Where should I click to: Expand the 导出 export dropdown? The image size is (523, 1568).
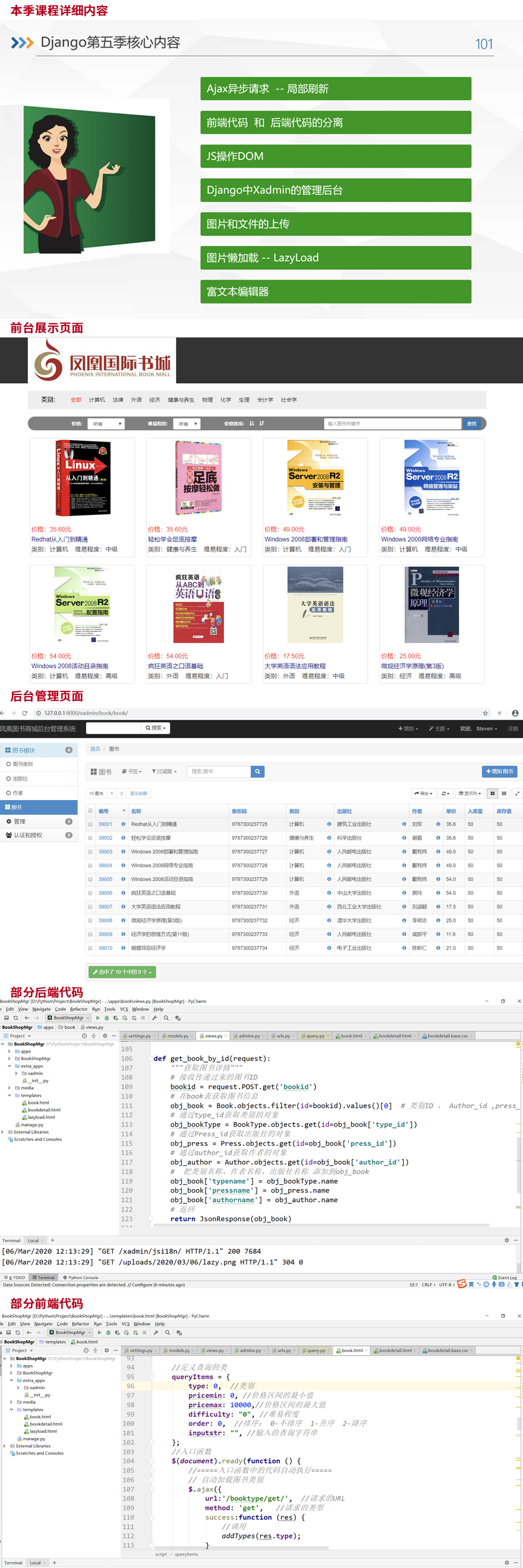coord(423,793)
